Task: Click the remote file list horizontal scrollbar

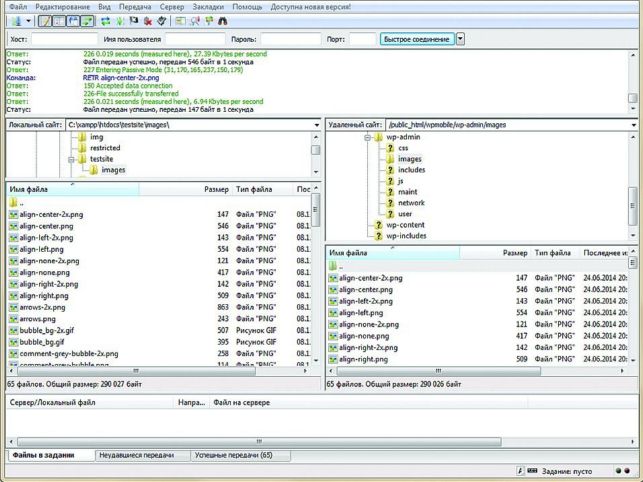Action: tap(438, 371)
